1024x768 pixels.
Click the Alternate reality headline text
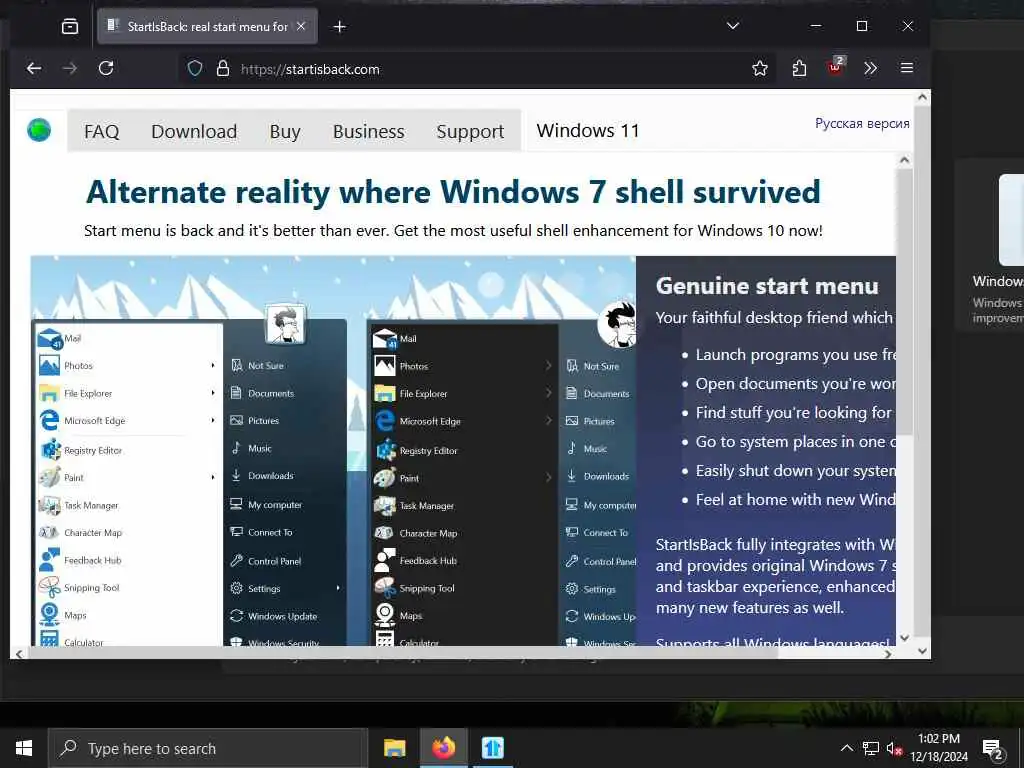pyautogui.click(x=453, y=192)
